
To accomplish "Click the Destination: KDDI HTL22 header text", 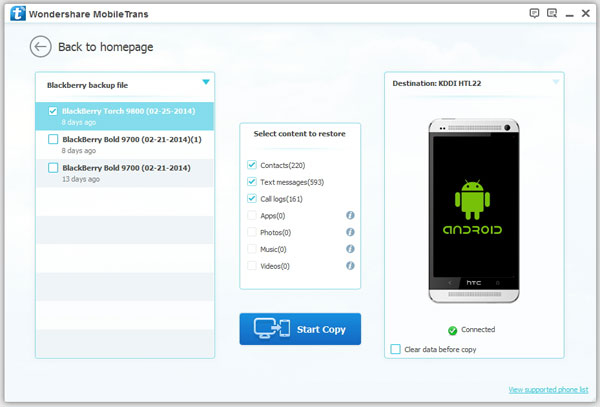I will click(x=437, y=83).
